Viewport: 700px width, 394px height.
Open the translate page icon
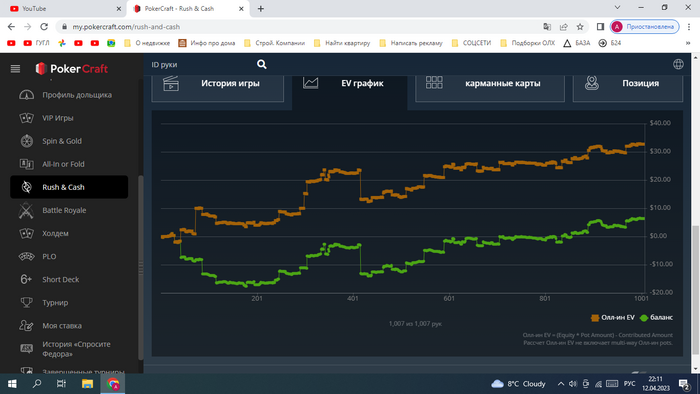pyautogui.click(x=547, y=27)
